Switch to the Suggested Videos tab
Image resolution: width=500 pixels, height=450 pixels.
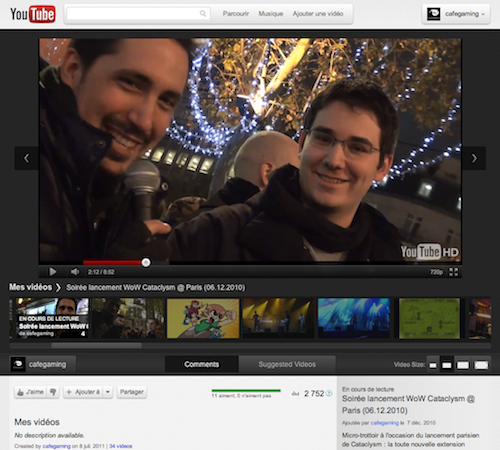[287, 364]
